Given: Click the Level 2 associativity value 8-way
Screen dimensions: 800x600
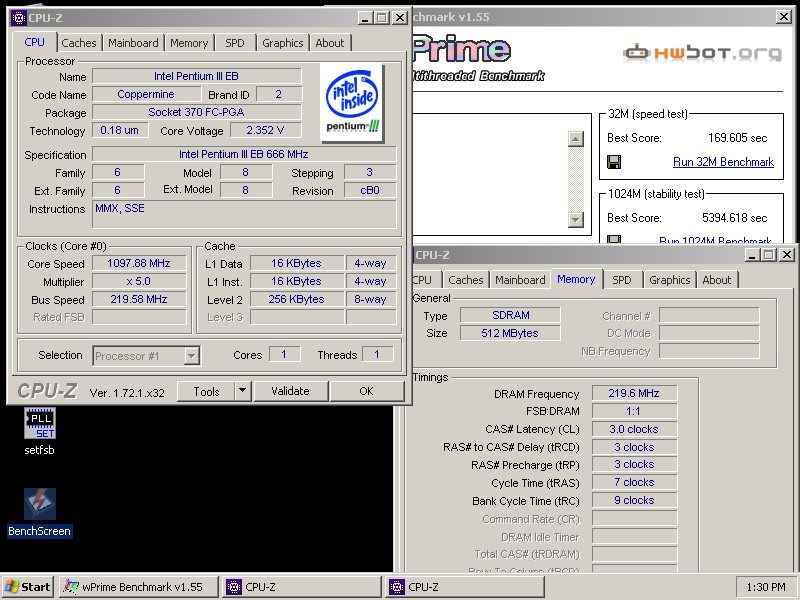Looking at the screenshot, I should click(x=370, y=299).
